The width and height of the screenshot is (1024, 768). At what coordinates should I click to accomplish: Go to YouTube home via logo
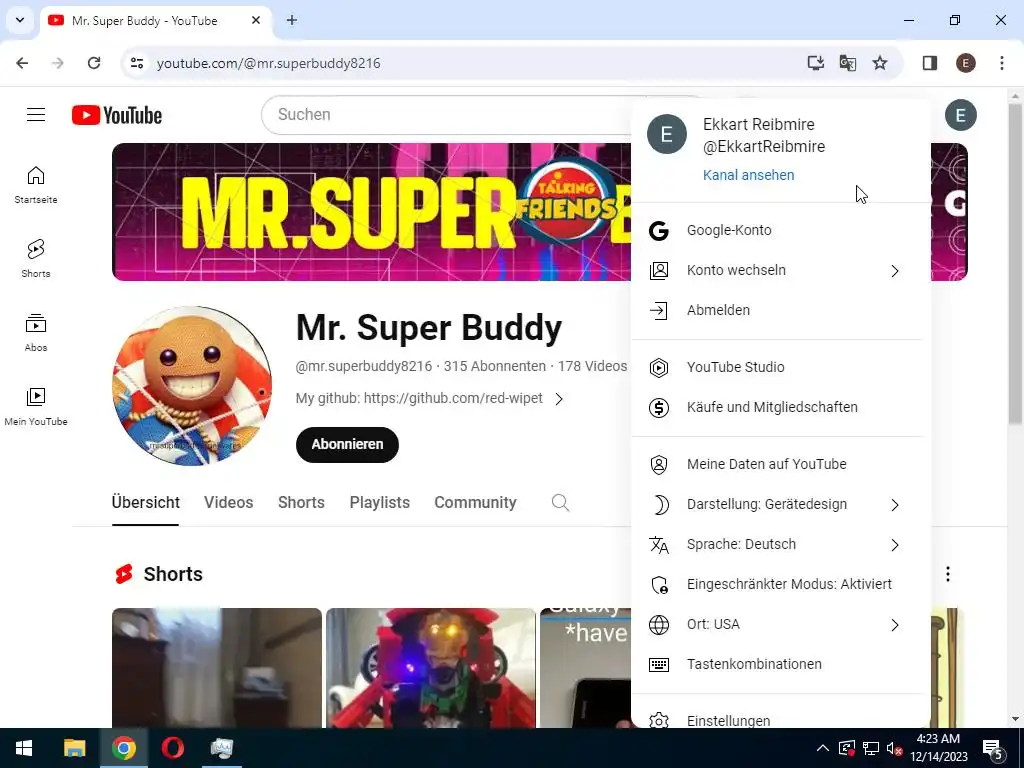pyautogui.click(x=117, y=115)
